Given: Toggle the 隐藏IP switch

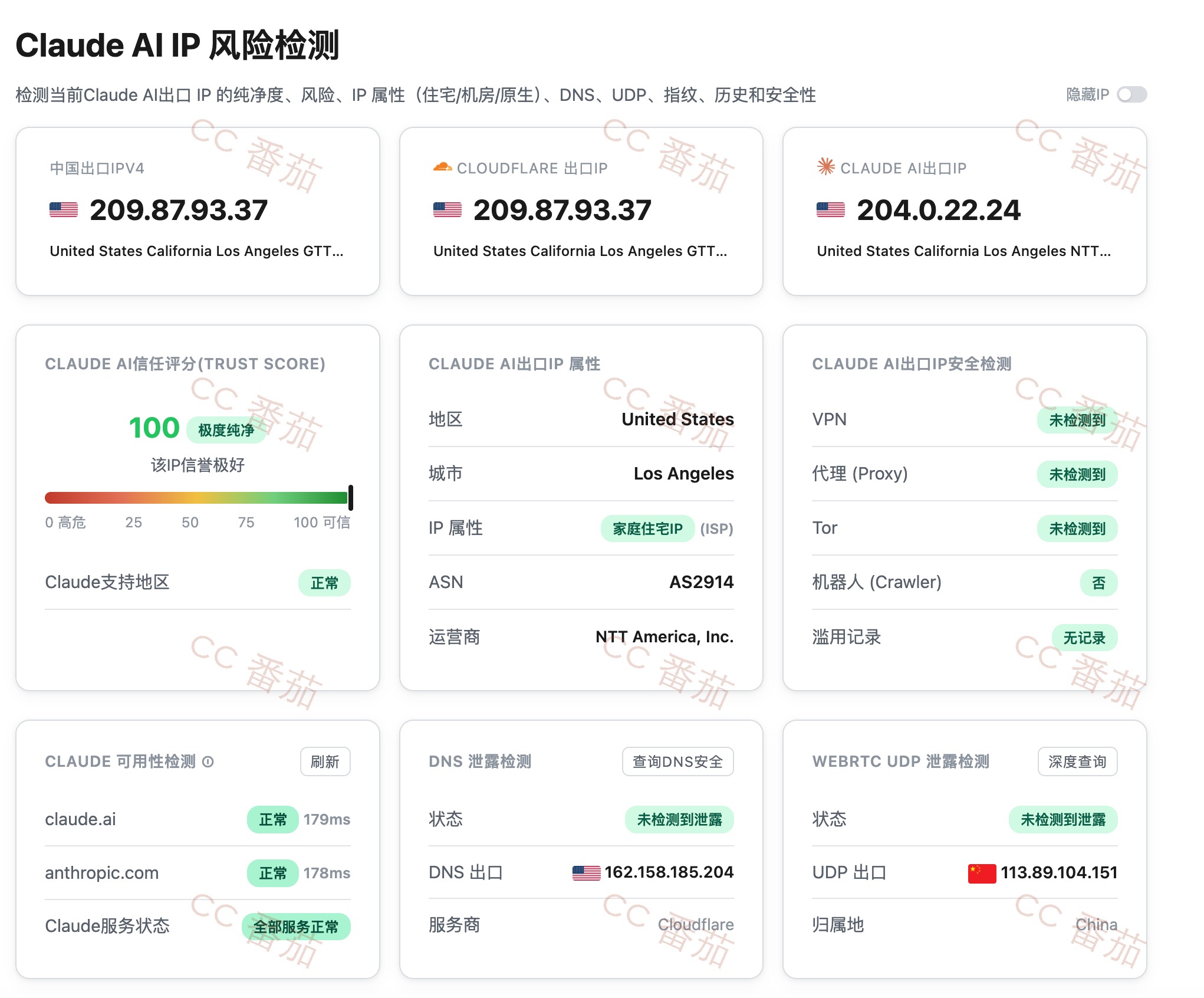Looking at the screenshot, I should click(x=1131, y=94).
